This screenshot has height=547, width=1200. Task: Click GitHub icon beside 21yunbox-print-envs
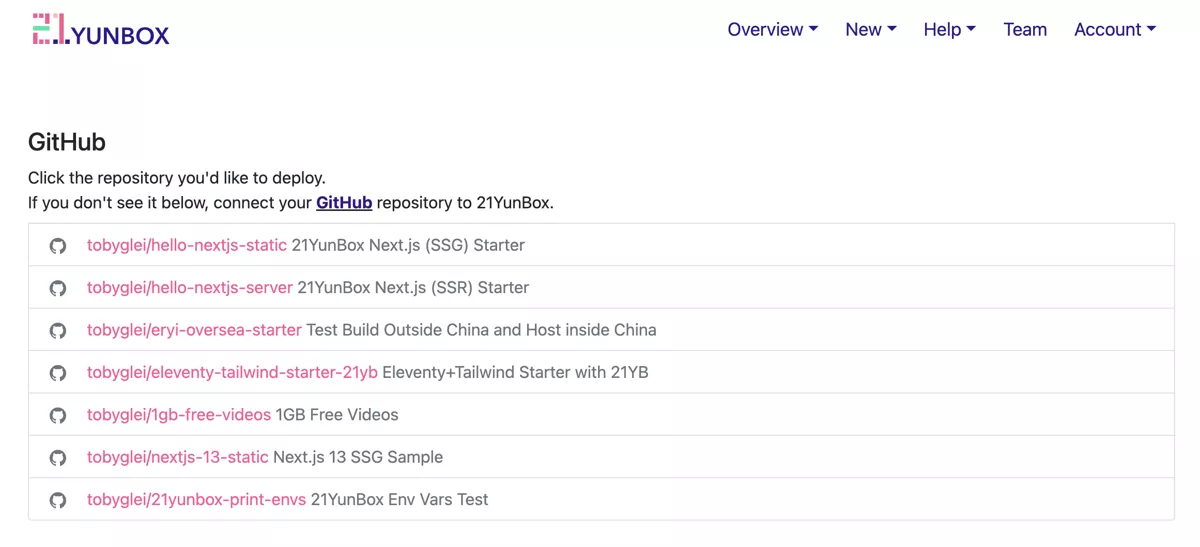58,500
